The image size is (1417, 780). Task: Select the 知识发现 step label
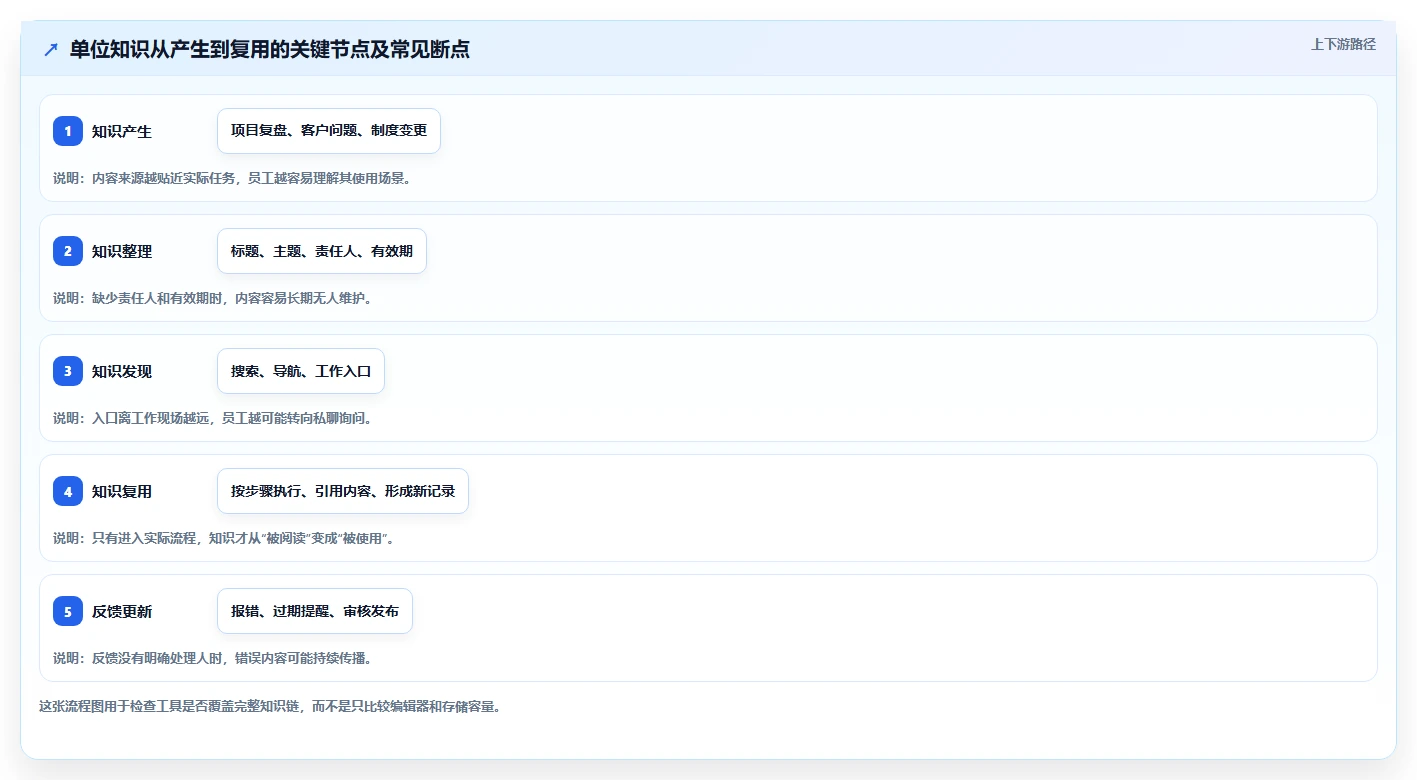[x=122, y=371]
